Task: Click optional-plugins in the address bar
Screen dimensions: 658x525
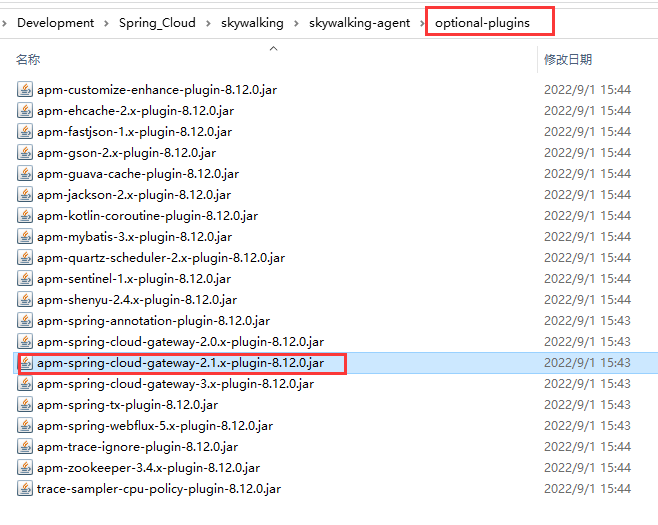Action: 482,23
